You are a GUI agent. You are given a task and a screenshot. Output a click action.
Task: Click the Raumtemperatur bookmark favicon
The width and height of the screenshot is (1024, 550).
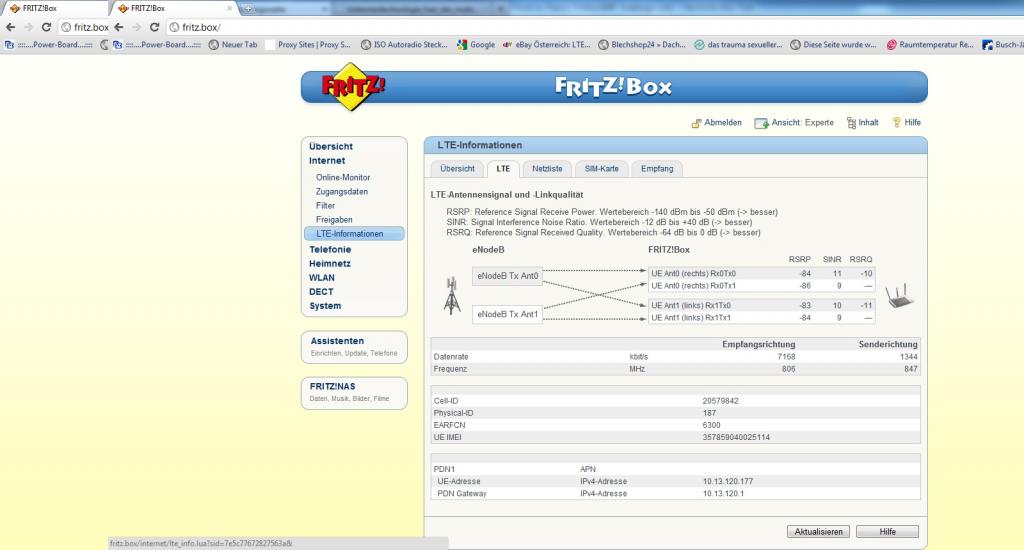891,45
